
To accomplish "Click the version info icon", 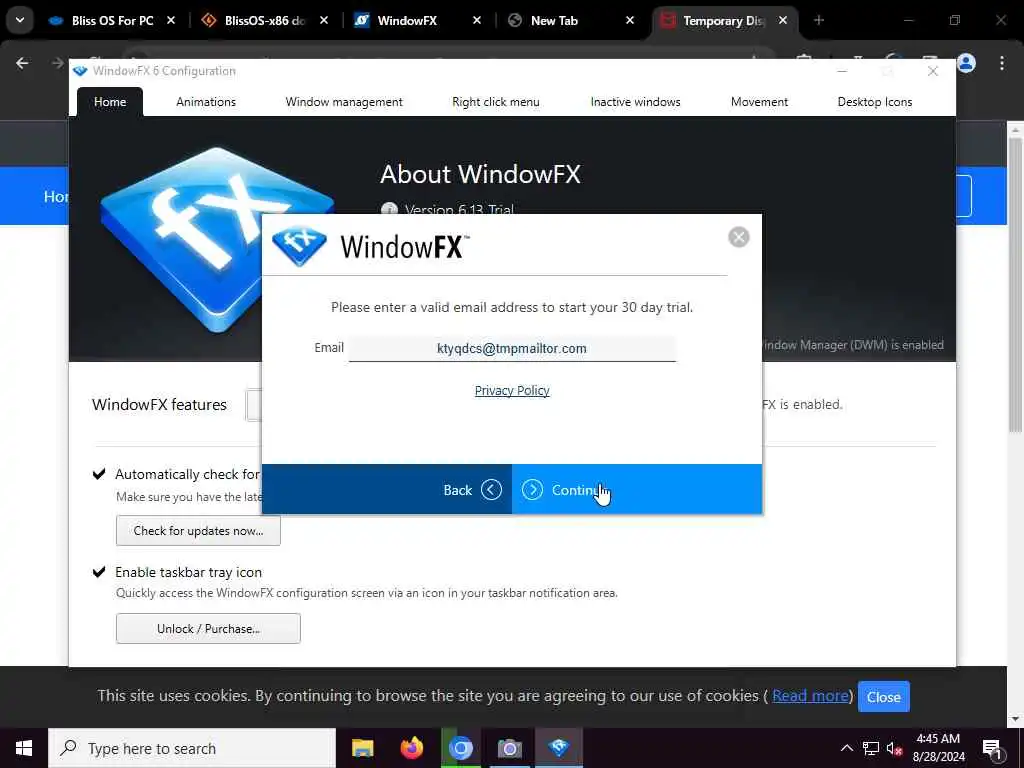I will click(x=389, y=210).
